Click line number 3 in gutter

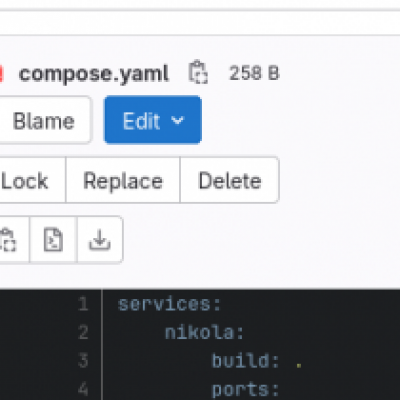(83, 361)
